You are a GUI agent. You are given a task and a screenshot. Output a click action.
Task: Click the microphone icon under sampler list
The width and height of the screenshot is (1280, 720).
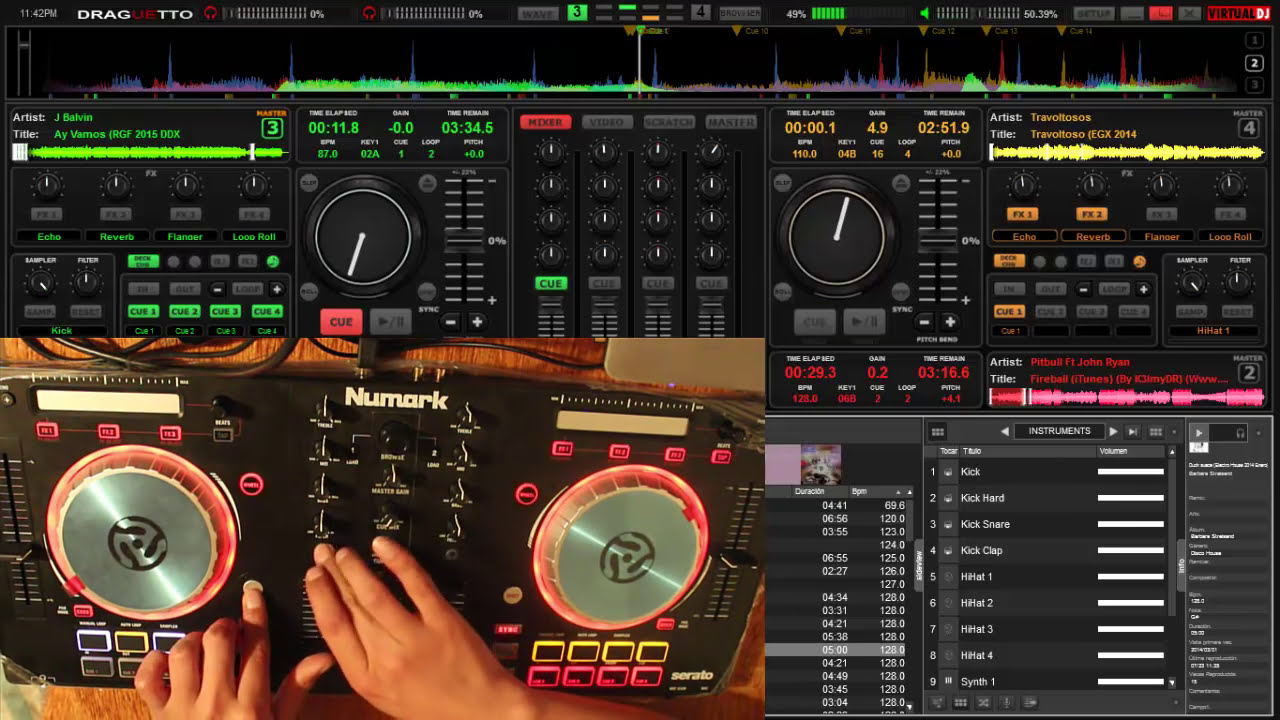(x=1006, y=703)
